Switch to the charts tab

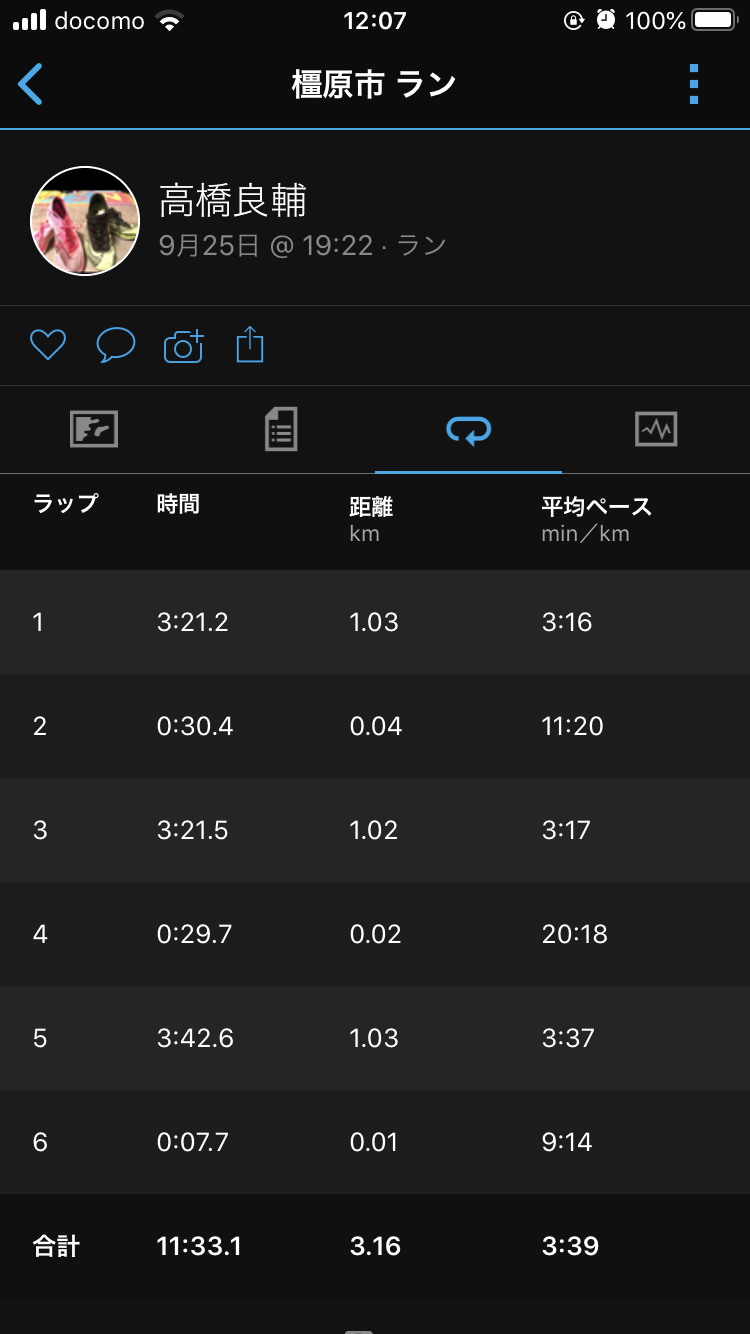tap(656, 430)
